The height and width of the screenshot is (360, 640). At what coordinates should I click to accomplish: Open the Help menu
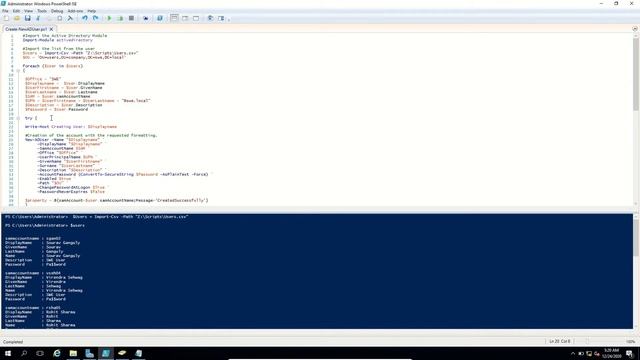pos(91,11)
